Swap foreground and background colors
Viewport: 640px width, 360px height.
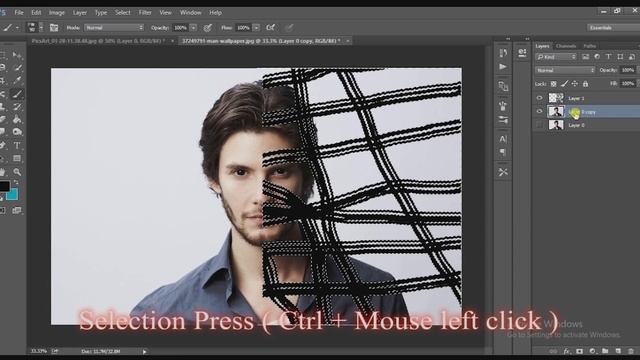(x=16, y=182)
